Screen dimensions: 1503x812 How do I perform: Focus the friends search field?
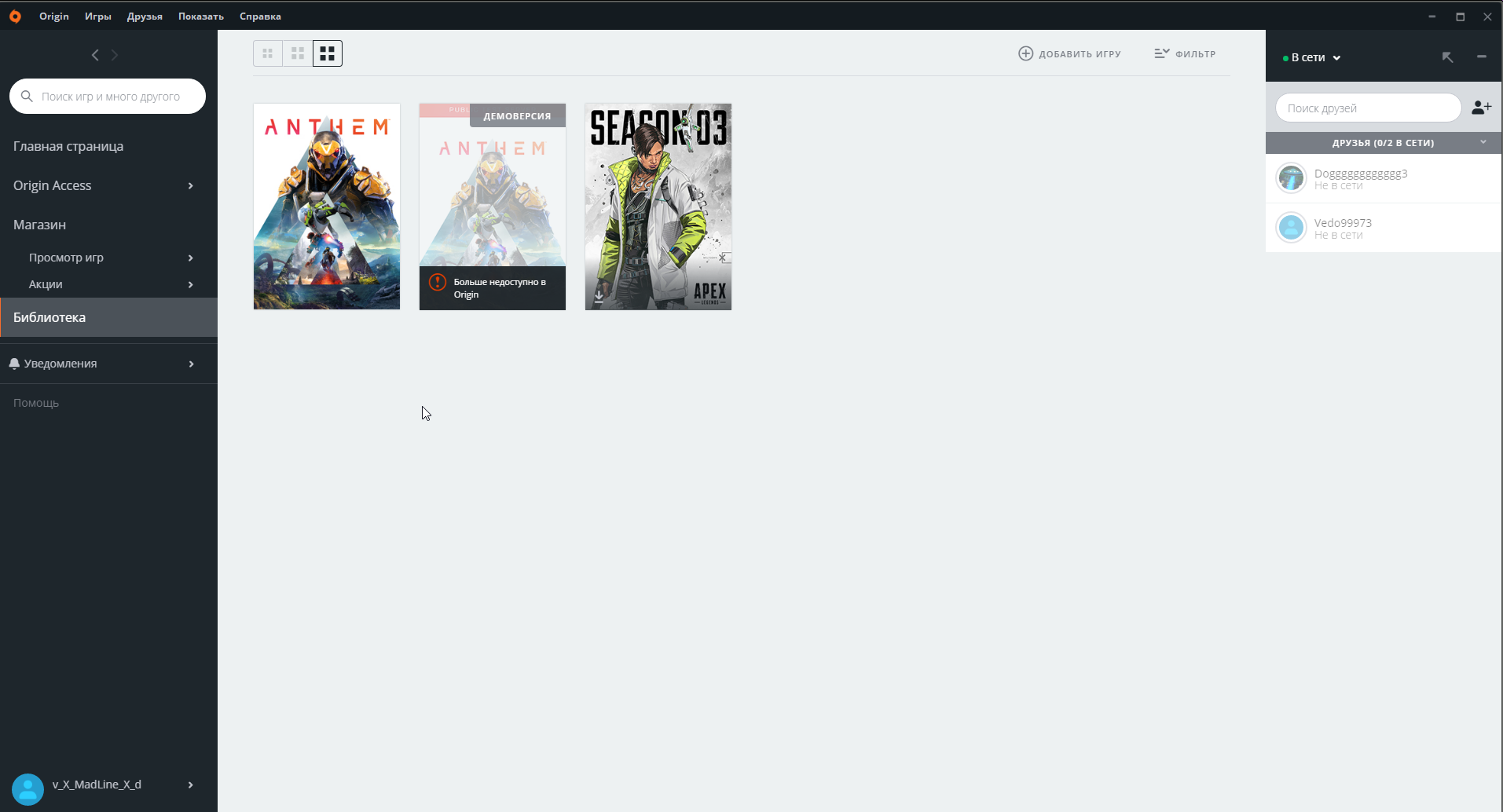pyautogui.click(x=1368, y=108)
